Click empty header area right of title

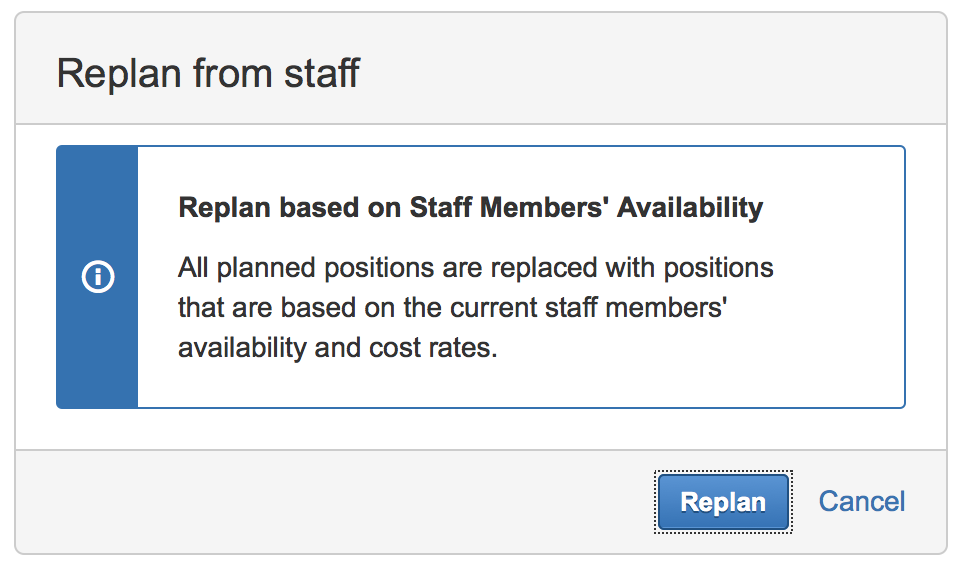[650, 73]
